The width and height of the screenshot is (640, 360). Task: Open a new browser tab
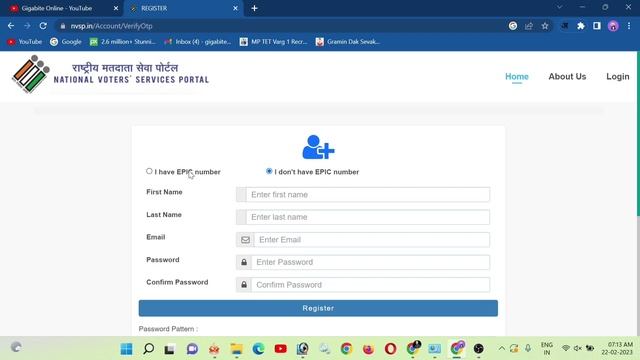254,8
